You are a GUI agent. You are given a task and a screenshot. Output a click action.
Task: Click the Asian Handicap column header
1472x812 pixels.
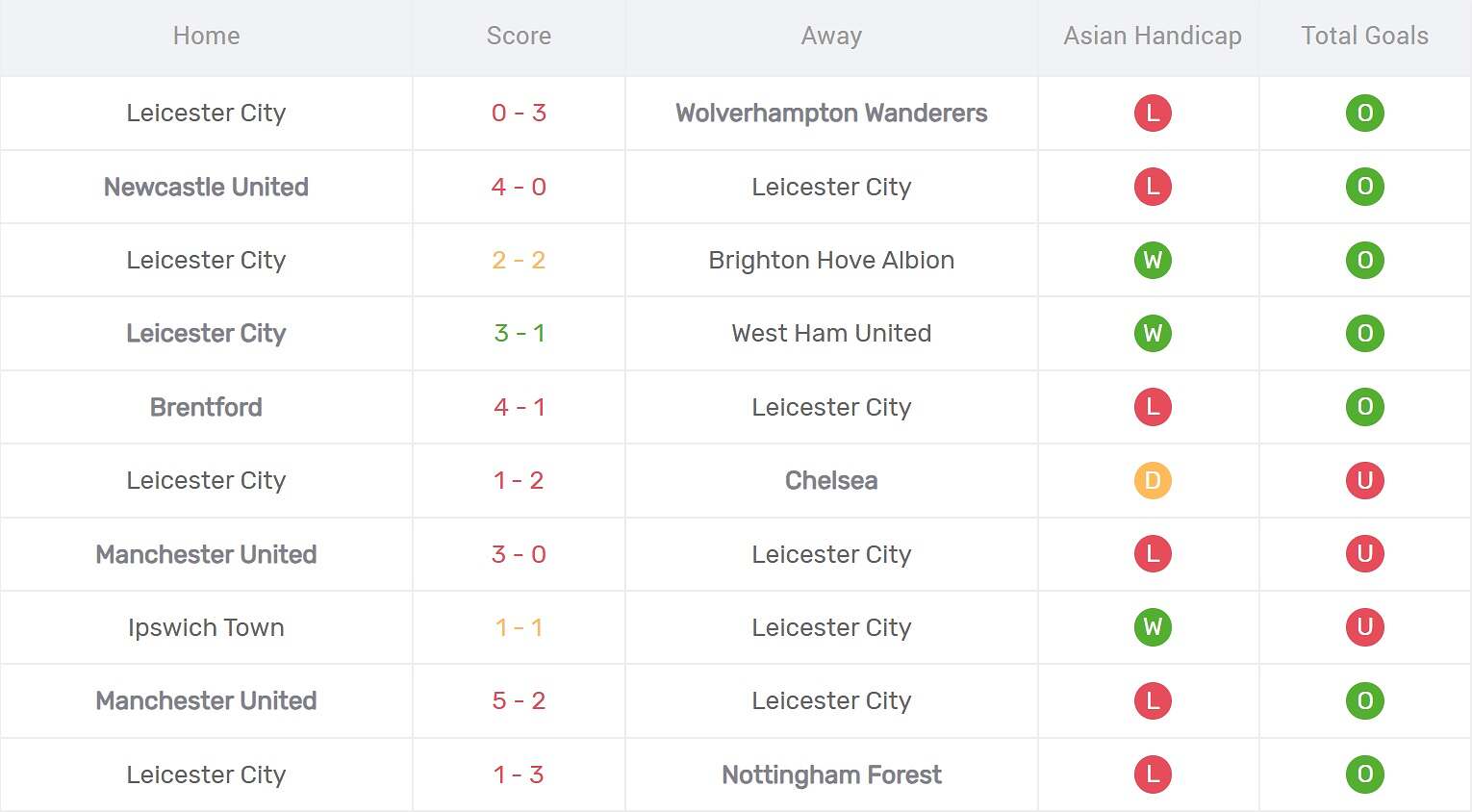point(1152,37)
